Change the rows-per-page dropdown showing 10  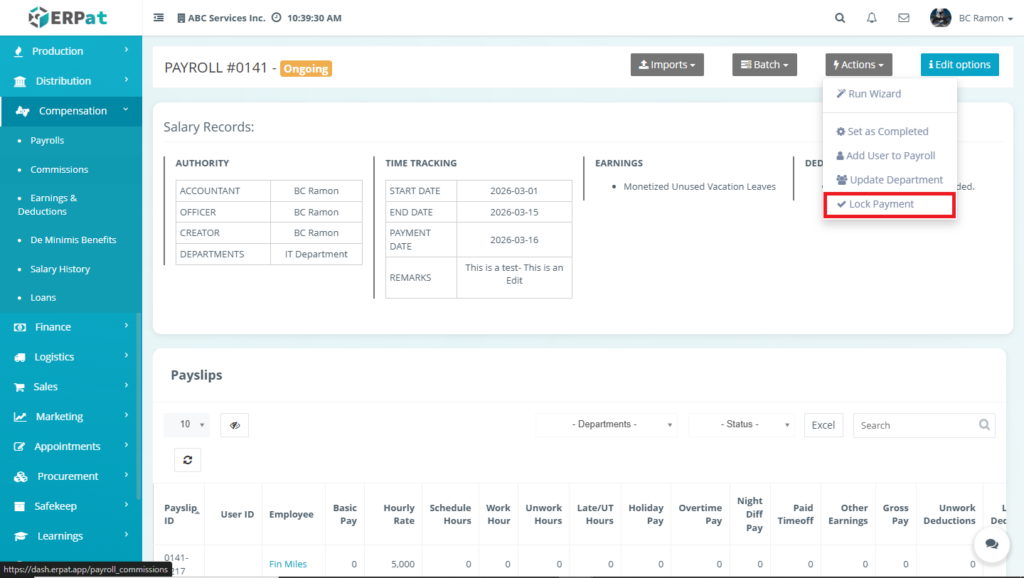pyautogui.click(x=187, y=425)
